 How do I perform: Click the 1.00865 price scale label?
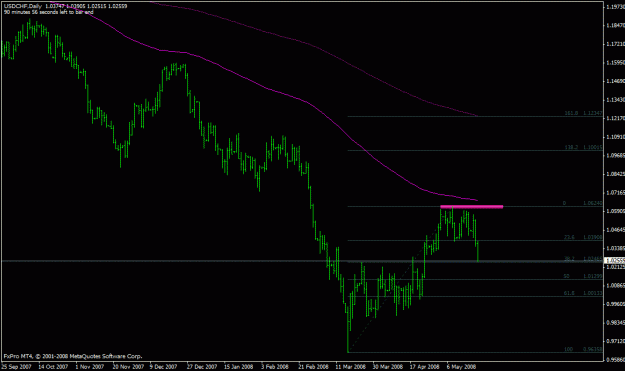point(615,285)
